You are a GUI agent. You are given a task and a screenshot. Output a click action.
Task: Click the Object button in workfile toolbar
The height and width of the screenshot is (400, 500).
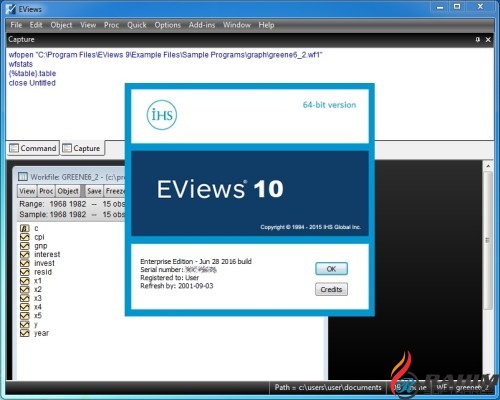click(x=68, y=191)
